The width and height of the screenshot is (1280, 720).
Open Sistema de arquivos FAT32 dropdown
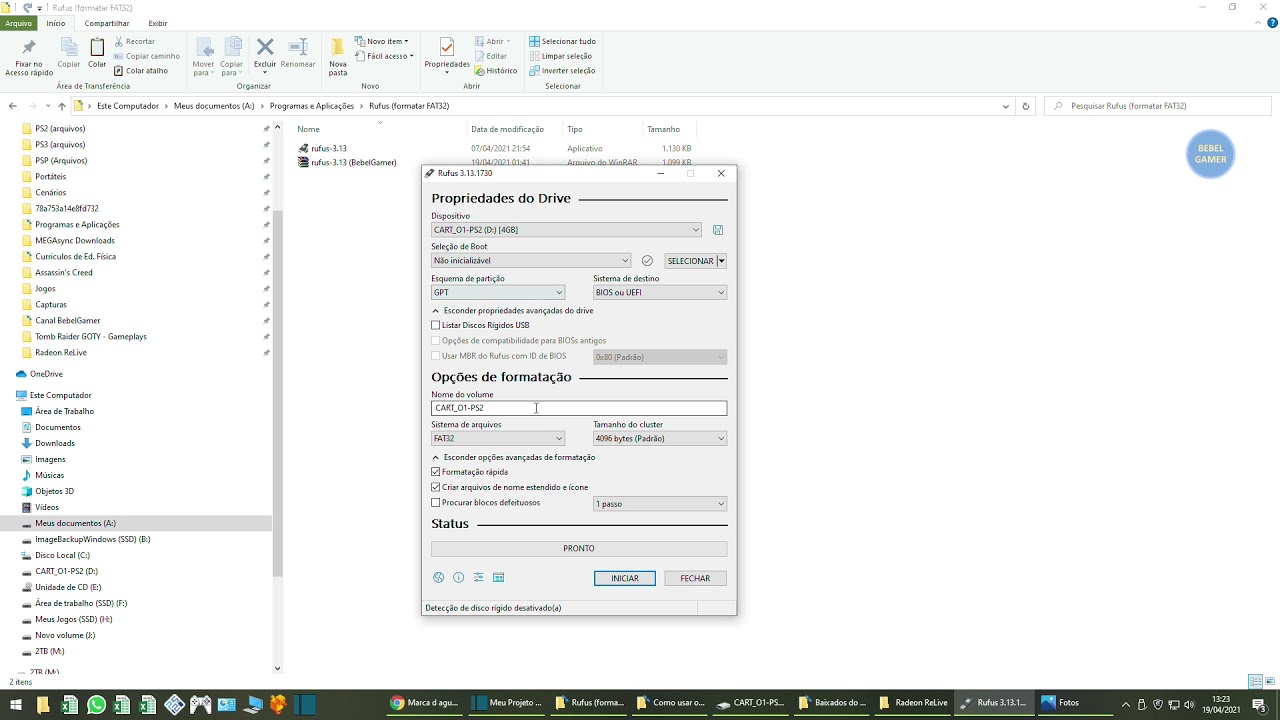[x=498, y=439]
